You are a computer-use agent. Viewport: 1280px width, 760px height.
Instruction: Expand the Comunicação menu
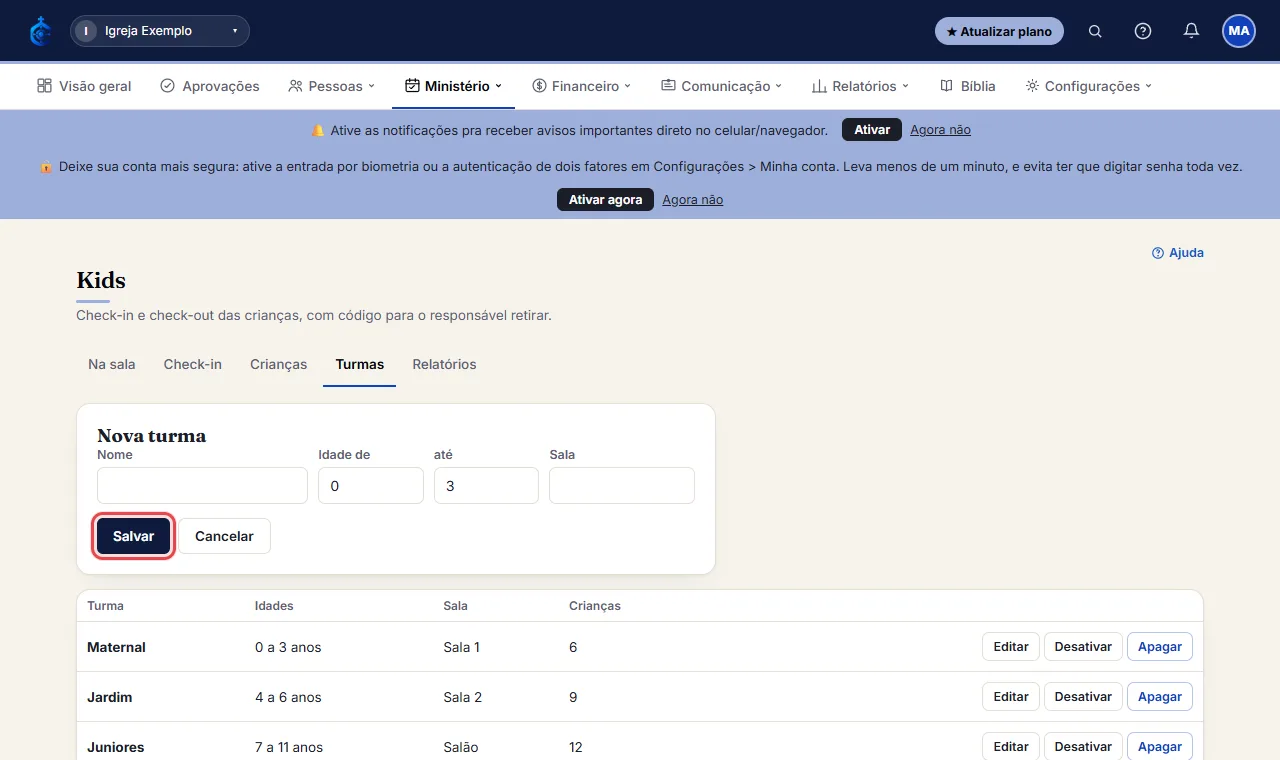click(721, 86)
